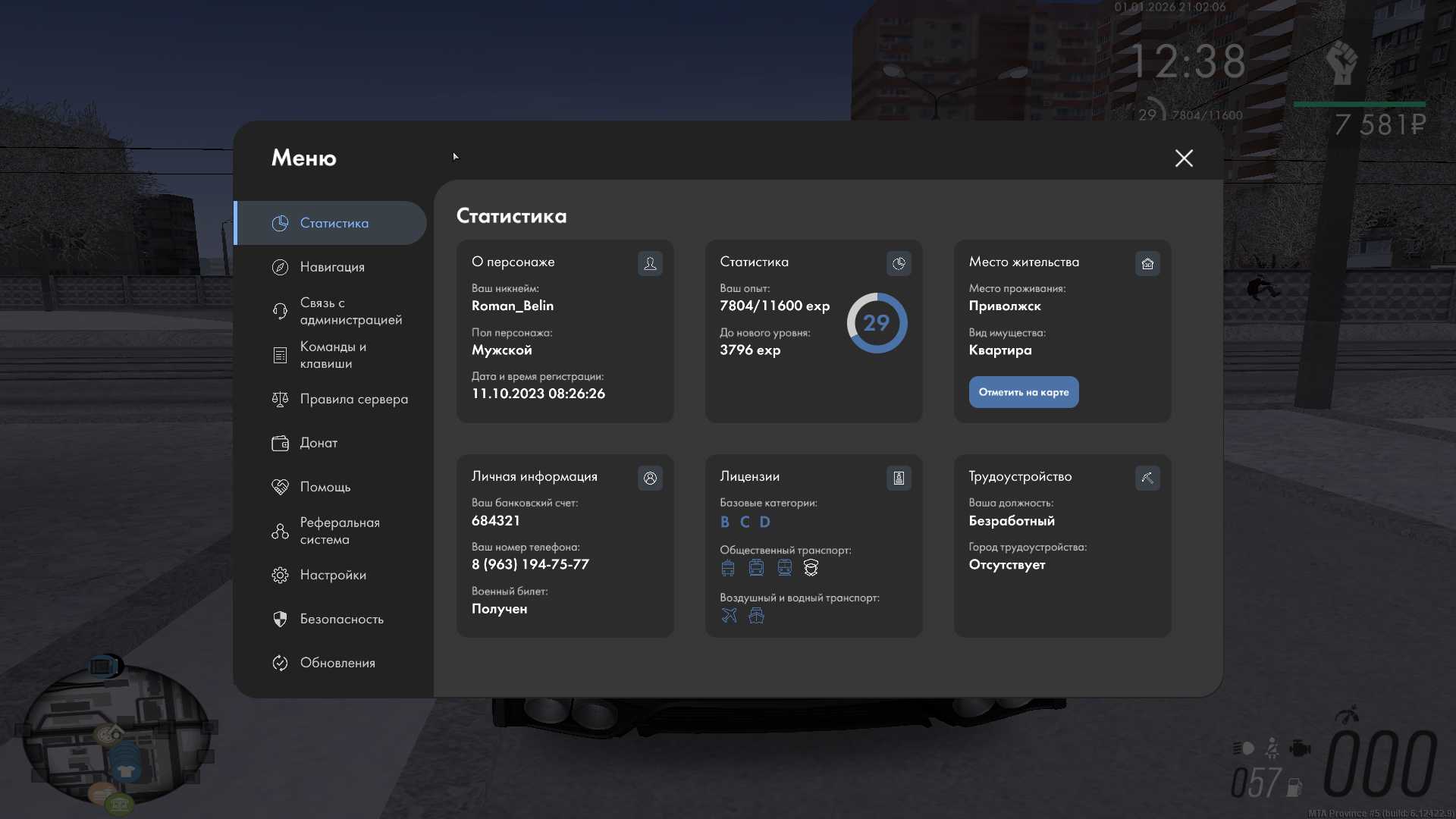Click the level 29 circular progress ring
This screenshot has height=819, width=1456.
877,323
